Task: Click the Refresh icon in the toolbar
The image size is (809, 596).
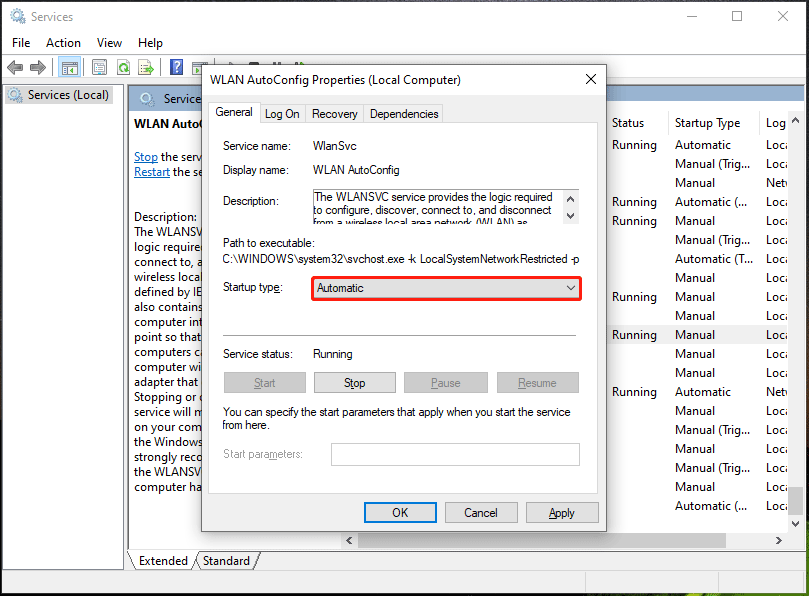Action: tap(123, 67)
